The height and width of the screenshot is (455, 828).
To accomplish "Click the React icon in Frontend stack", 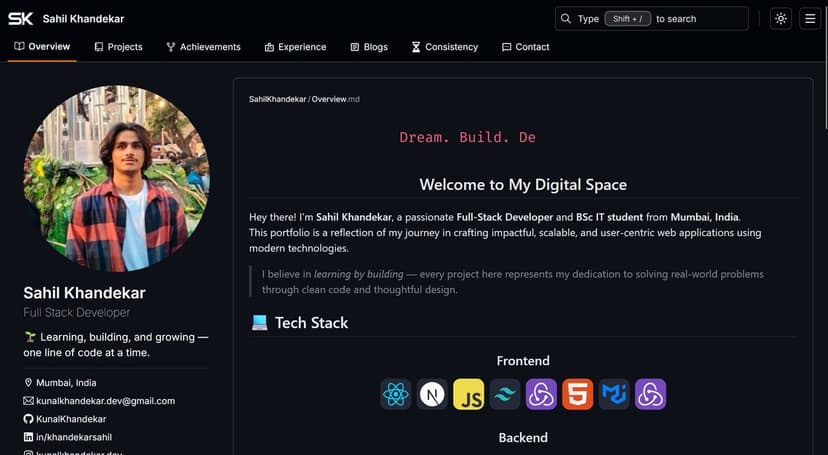I will [396, 394].
